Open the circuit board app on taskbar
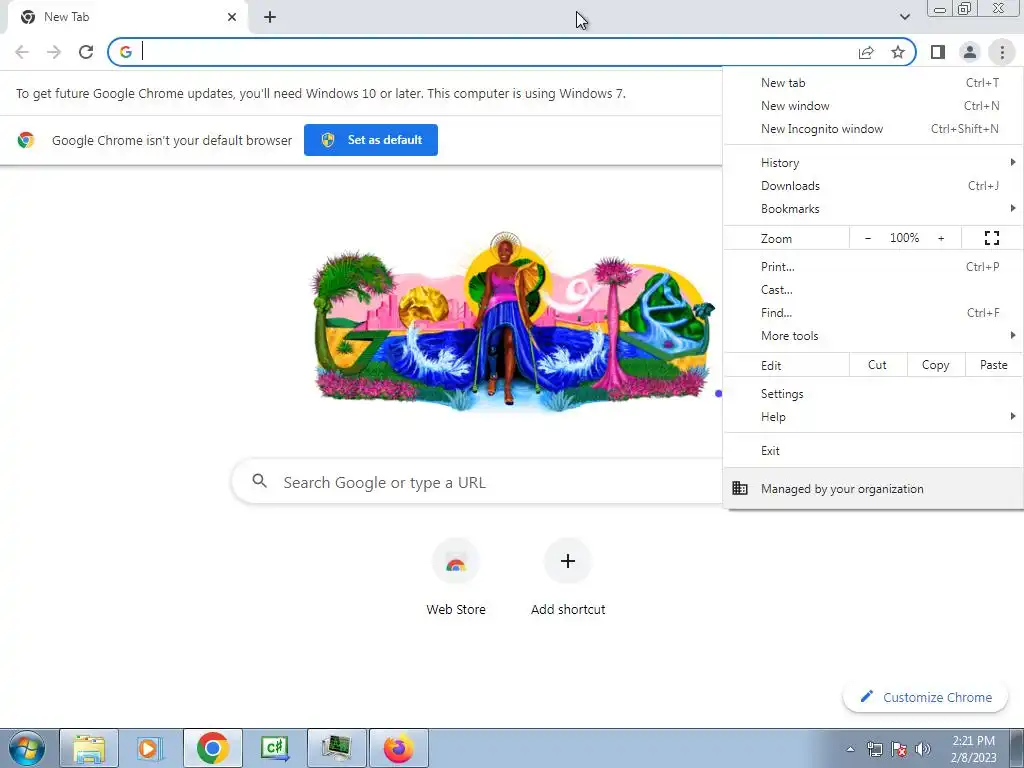Screen dimensions: 1024x768 tap(336, 748)
